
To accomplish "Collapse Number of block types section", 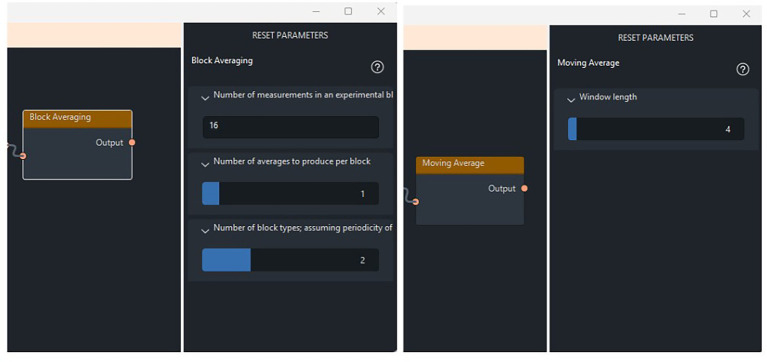I will [205, 230].
